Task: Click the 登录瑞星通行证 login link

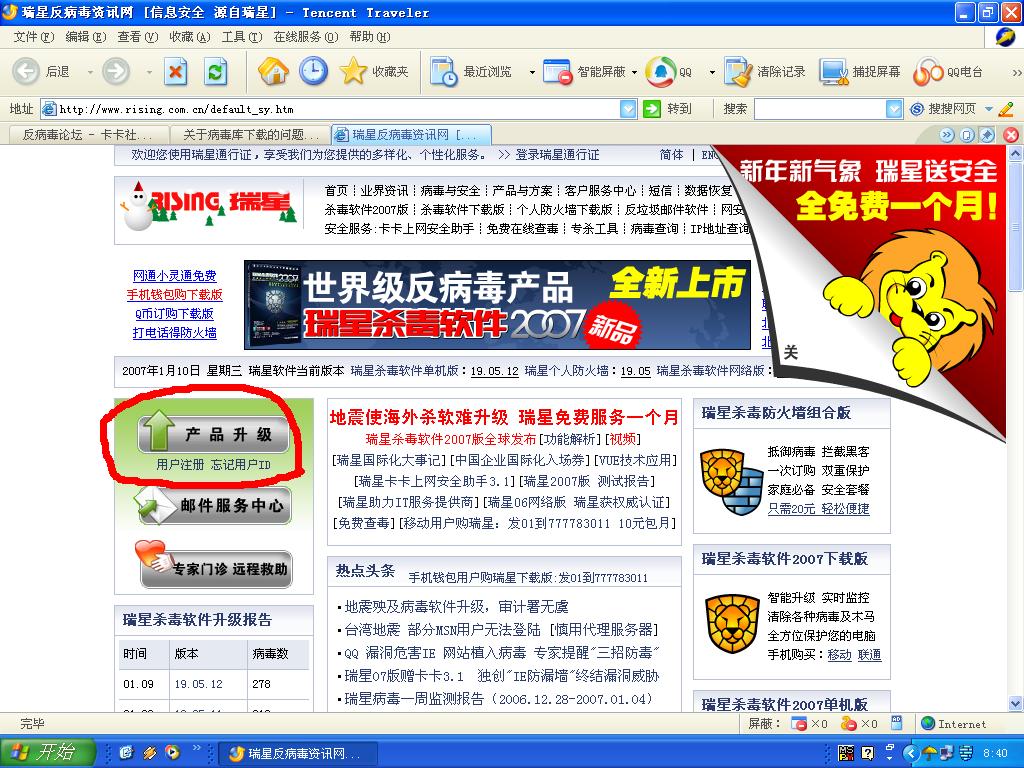Action: click(x=557, y=155)
